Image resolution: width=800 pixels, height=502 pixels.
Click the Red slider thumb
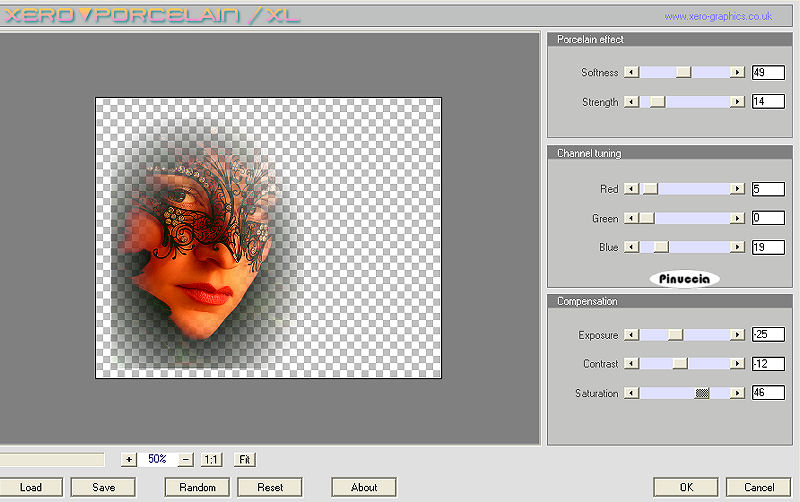(650, 189)
